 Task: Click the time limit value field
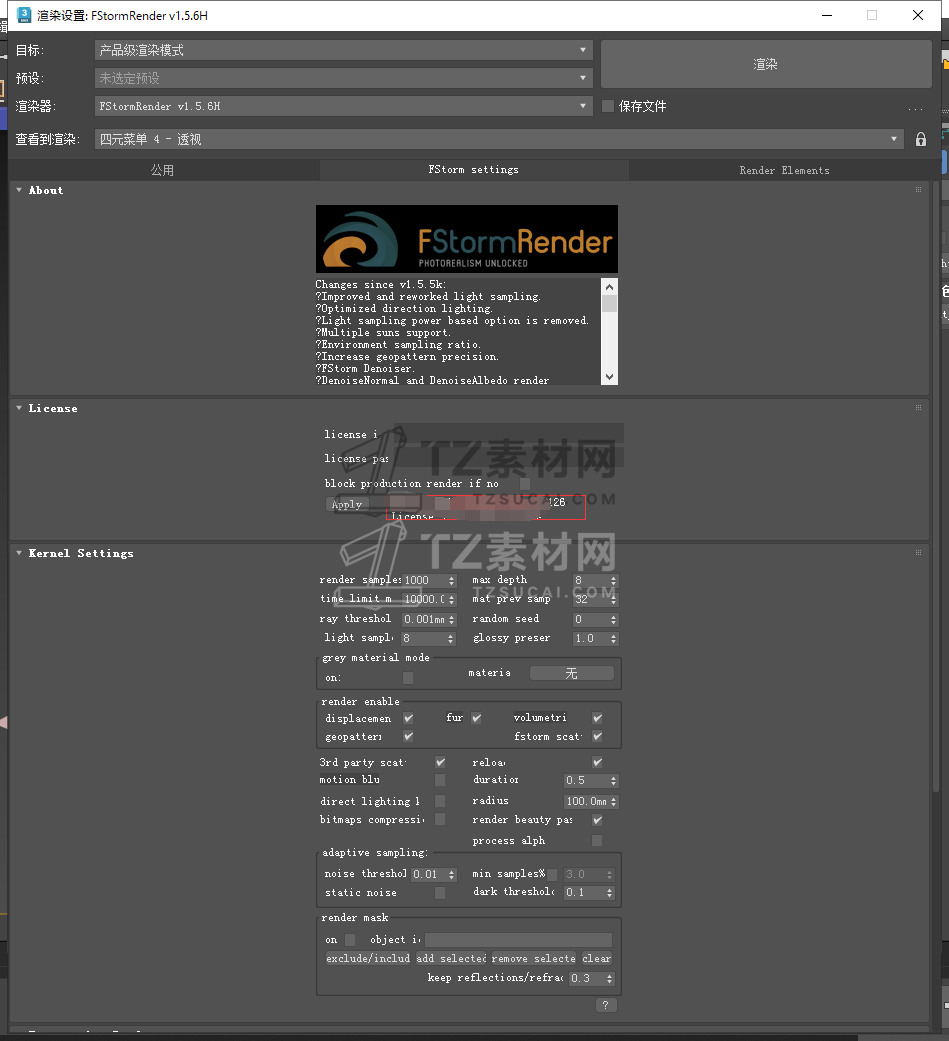point(424,600)
